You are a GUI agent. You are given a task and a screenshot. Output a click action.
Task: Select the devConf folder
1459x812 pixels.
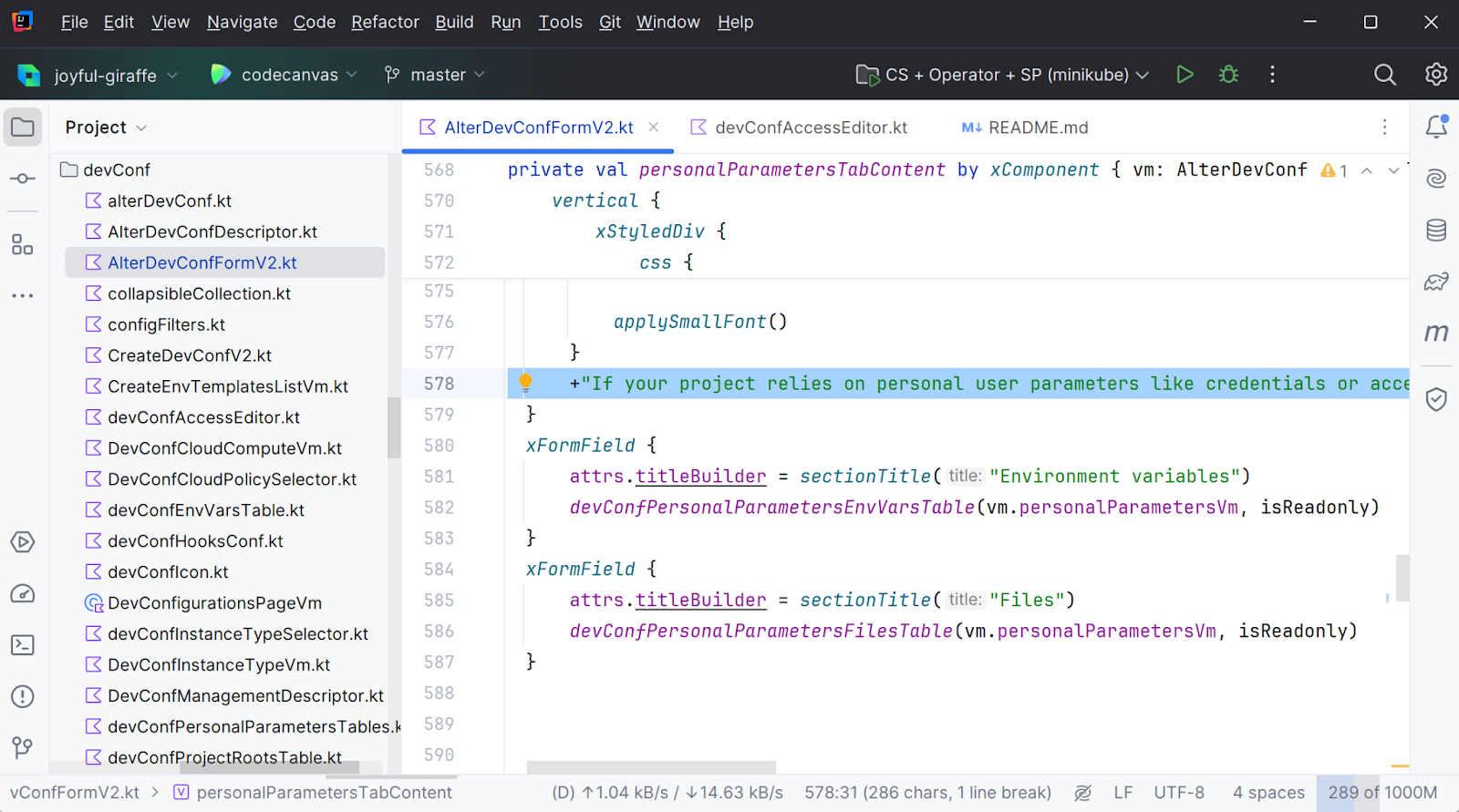coord(105,170)
